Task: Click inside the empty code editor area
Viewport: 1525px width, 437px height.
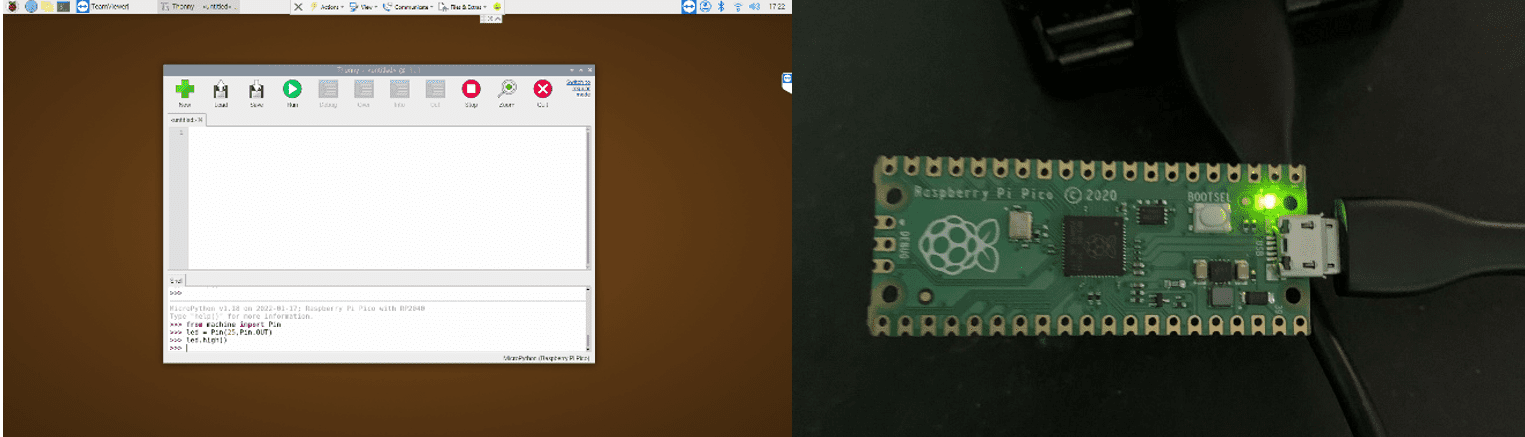Action: click(x=385, y=198)
